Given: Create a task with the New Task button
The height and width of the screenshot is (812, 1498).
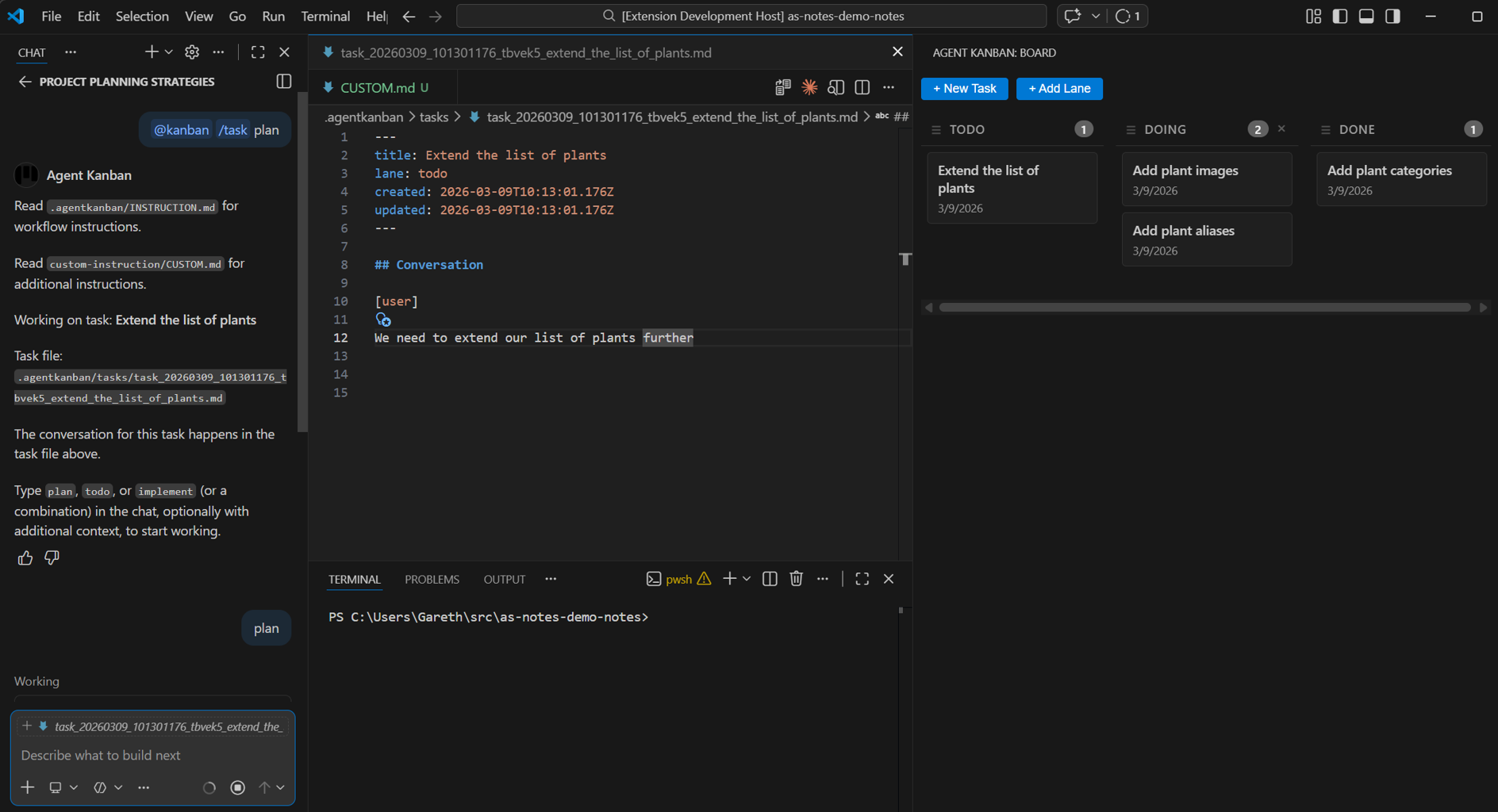Looking at the screenshot, I should click(964, 88).
